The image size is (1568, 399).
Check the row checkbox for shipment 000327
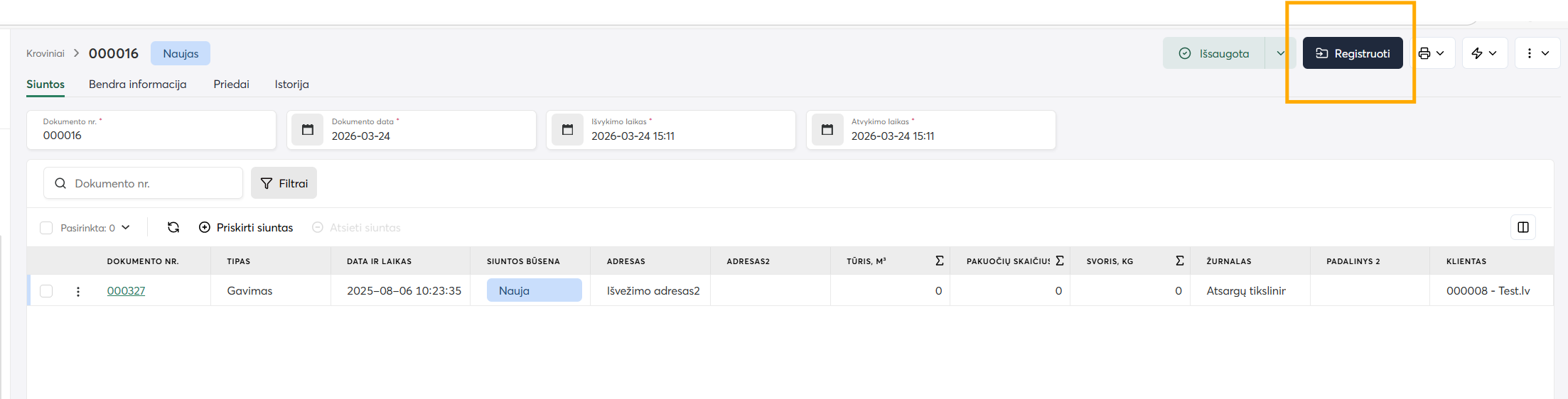click(x=46, y=291)
